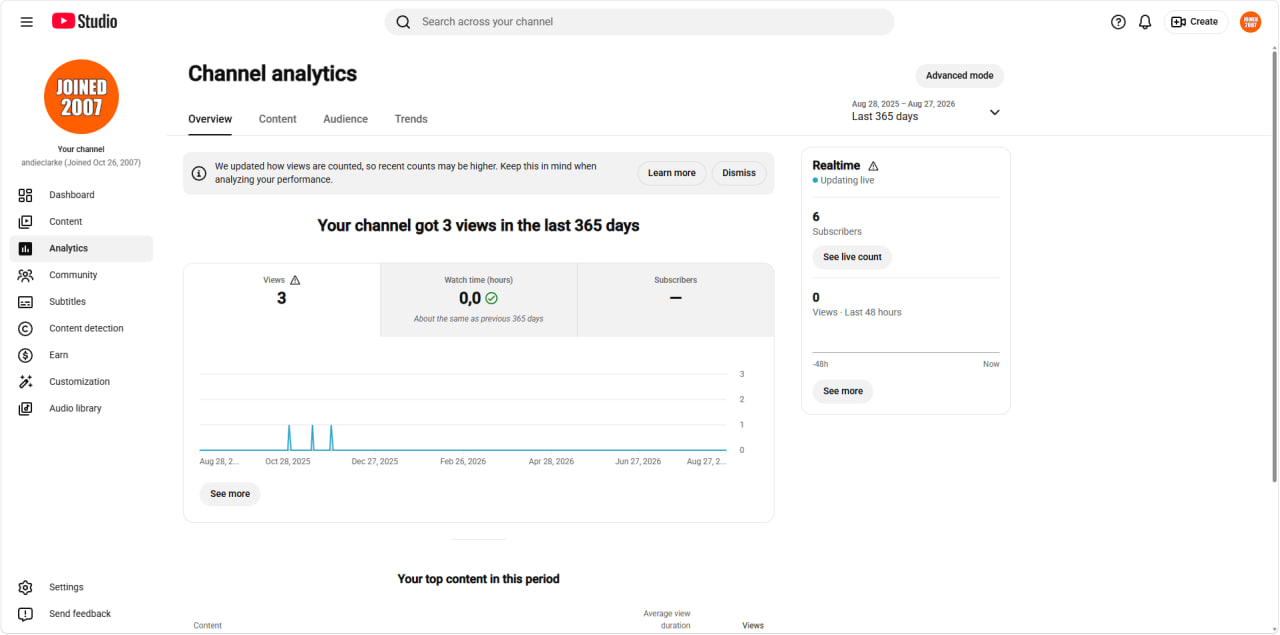Click the Customization label in sidebar
Viewport: 1280px width, 635px height.
pos(80,382)
